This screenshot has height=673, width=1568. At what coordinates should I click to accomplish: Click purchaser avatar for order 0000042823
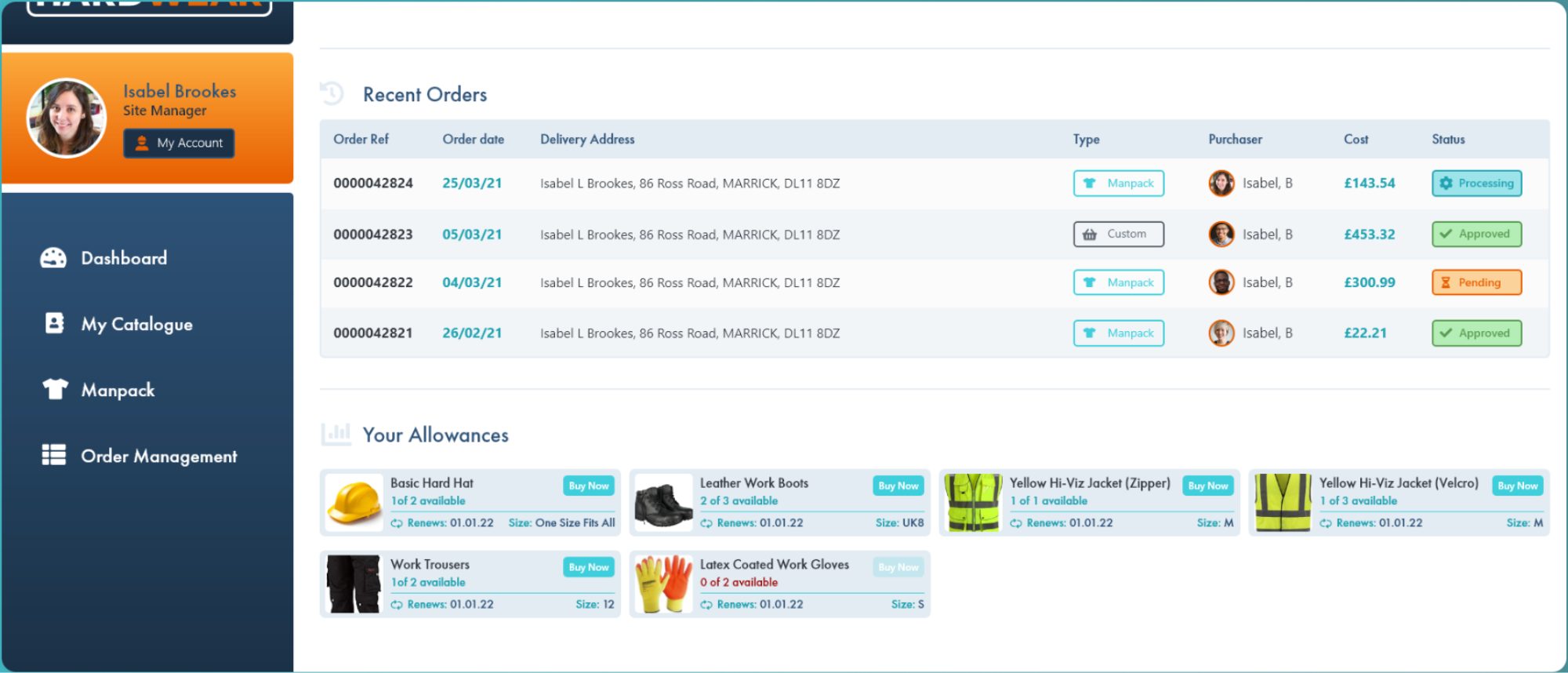click(1221, 234)
